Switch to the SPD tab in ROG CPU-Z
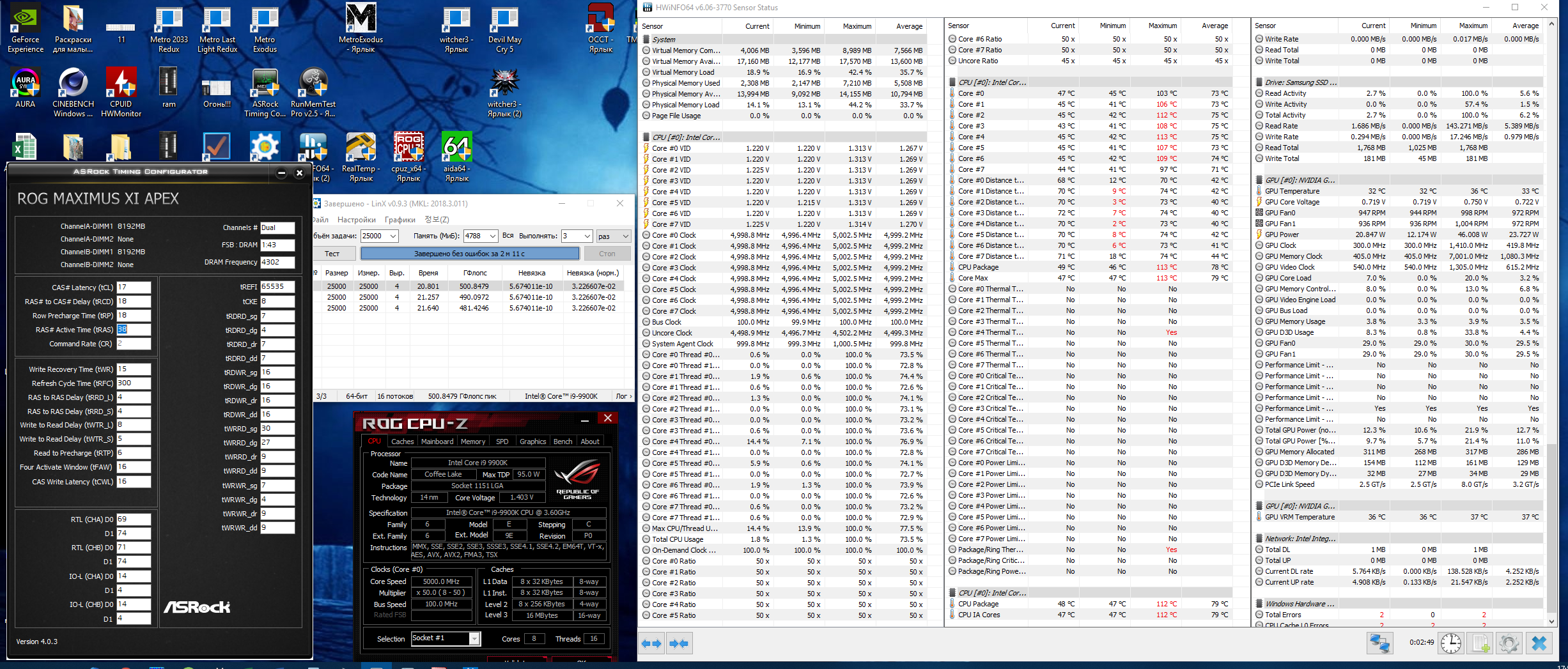Image resolution: width=1568 pixels, height=669 pixels. click(502, 442)
